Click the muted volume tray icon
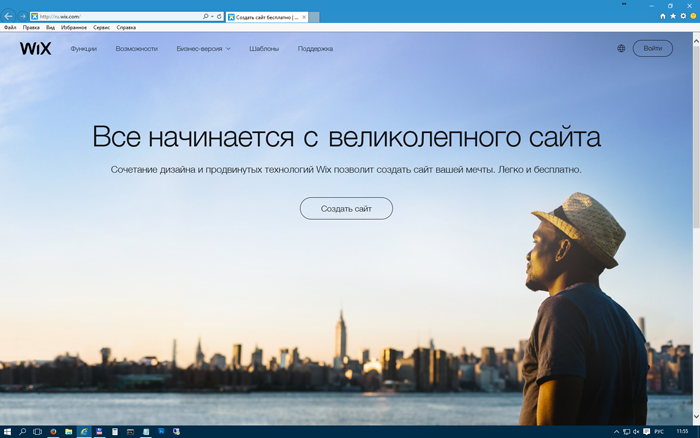 pos(636,432)
